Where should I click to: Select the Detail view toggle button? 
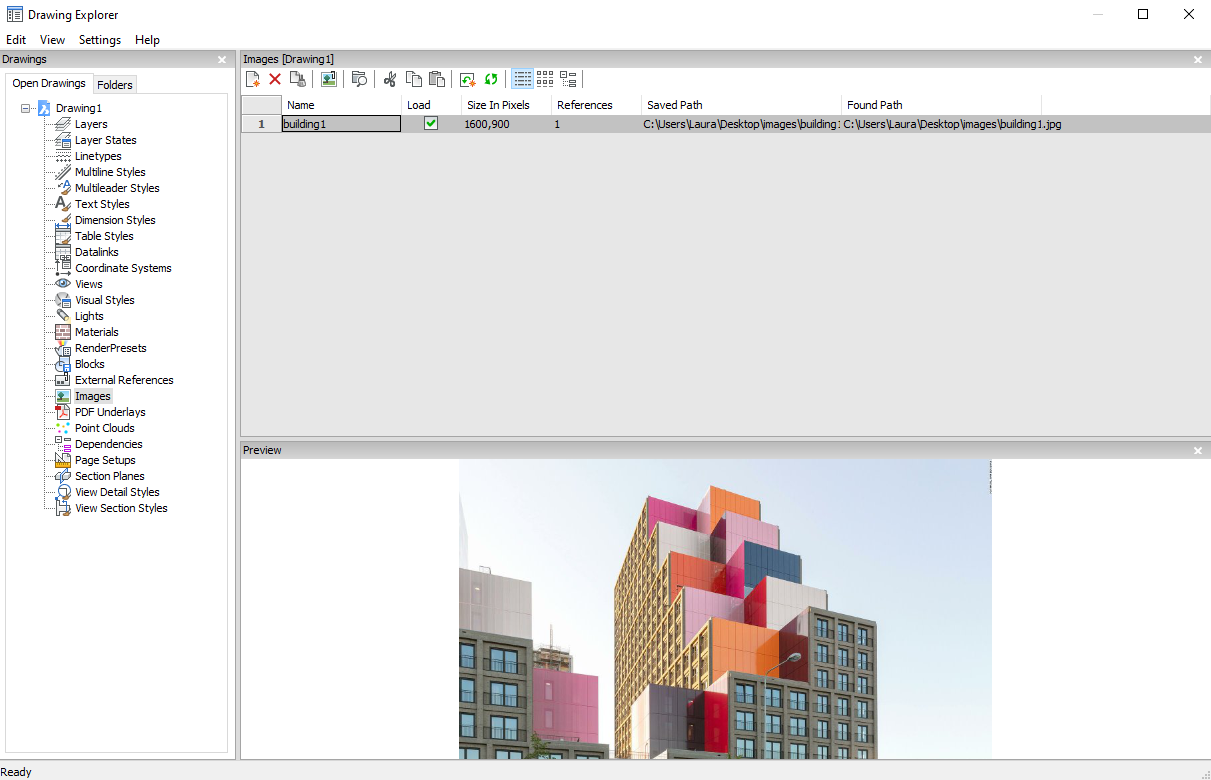[x=522, y=79]
